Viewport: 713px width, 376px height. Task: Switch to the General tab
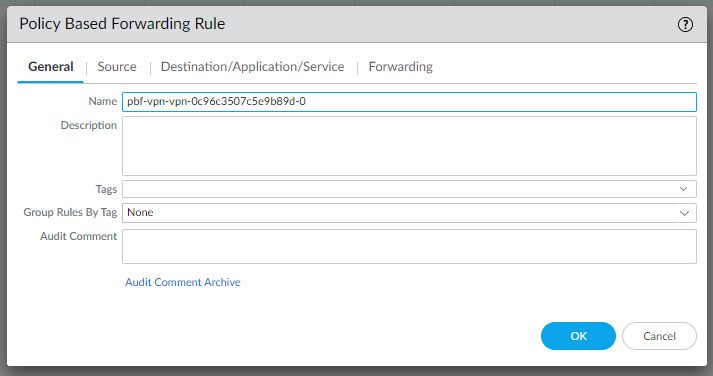(x=50, y=67)
